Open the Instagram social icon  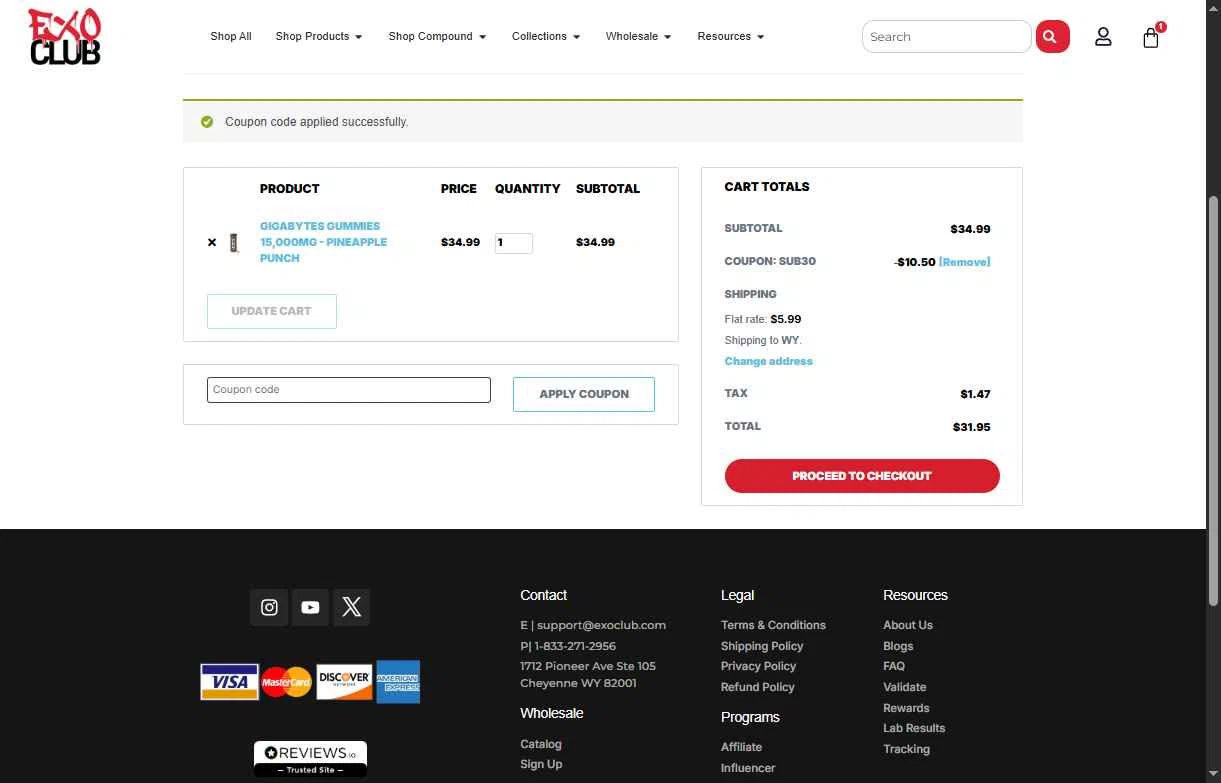click(x=269, y=607)
